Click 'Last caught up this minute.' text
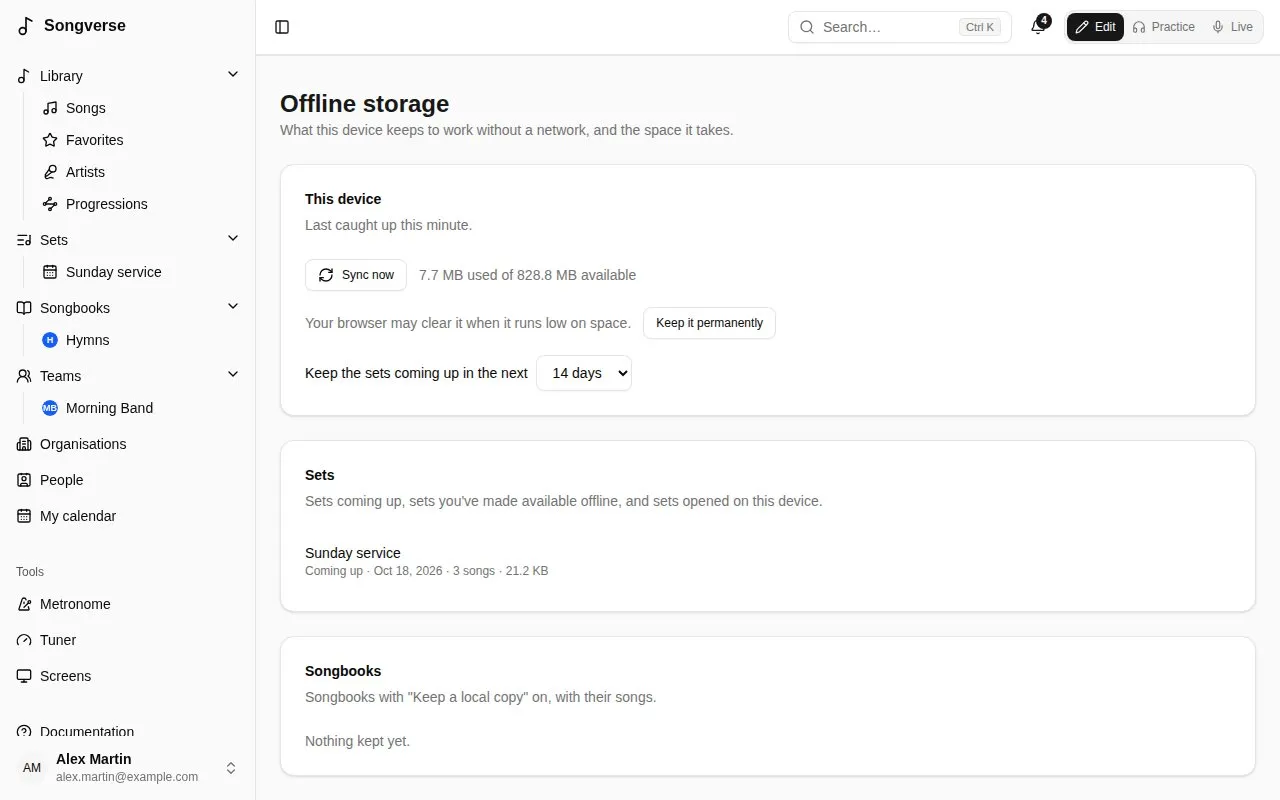The height and width of the screenshot is (800, 1280). point(388,225)
